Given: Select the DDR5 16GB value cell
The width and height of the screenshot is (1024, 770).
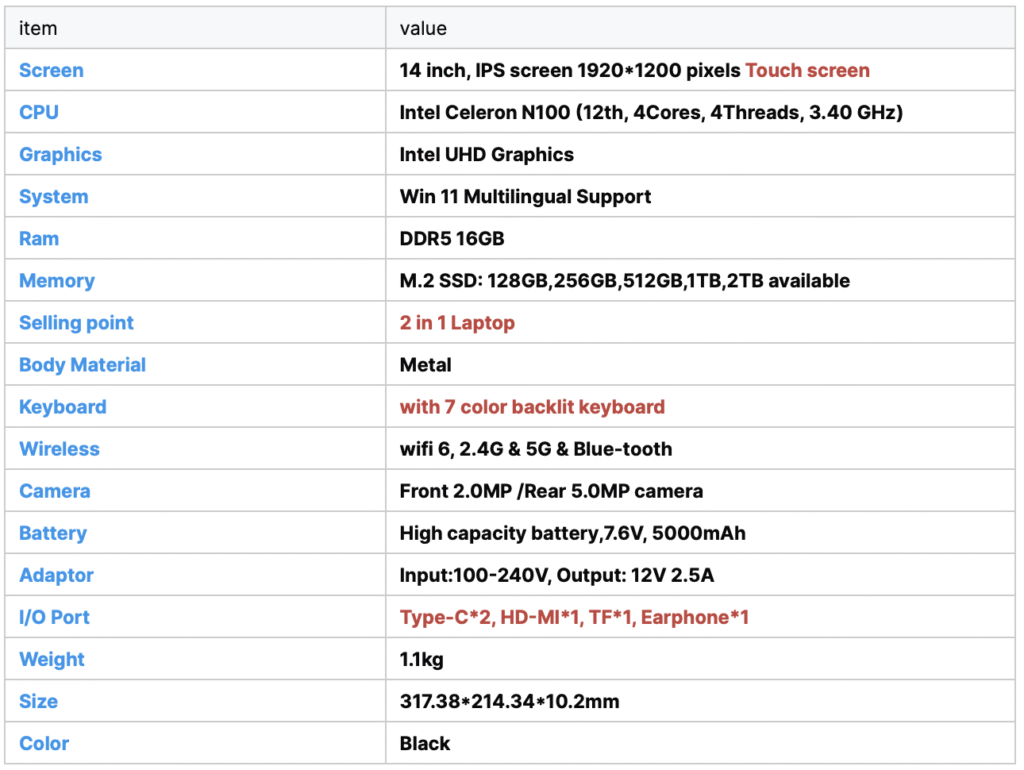Looking at the screenshot, I should tap(452, 239).
